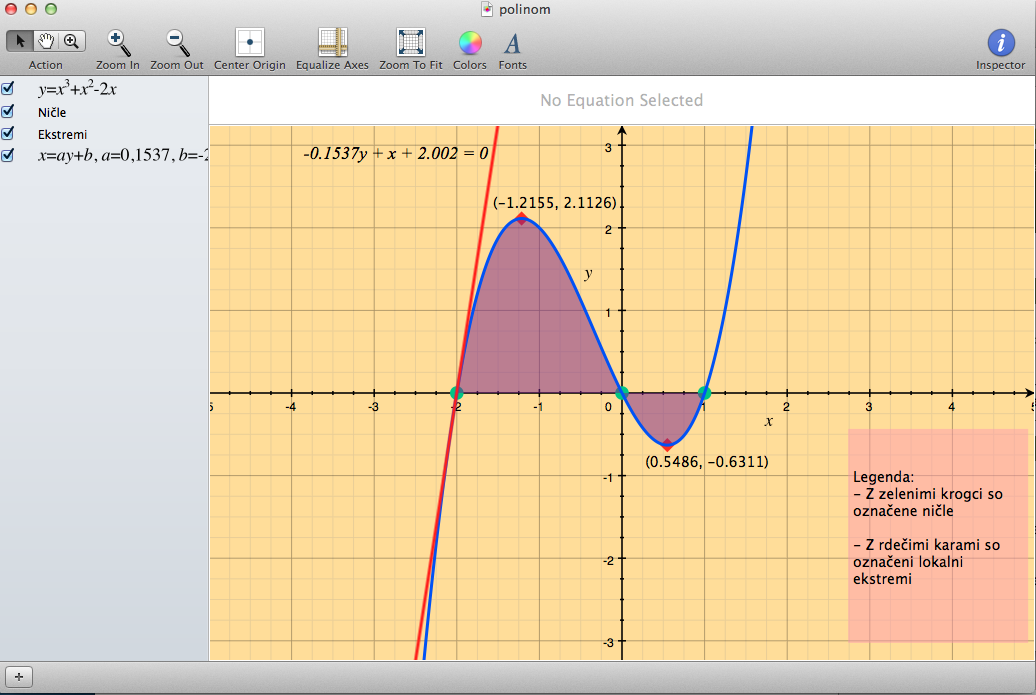Viewport: 1036px width, 695px height.
Task: Uncheck the x=ay+b equation checkbox
Action: point(8,155)
